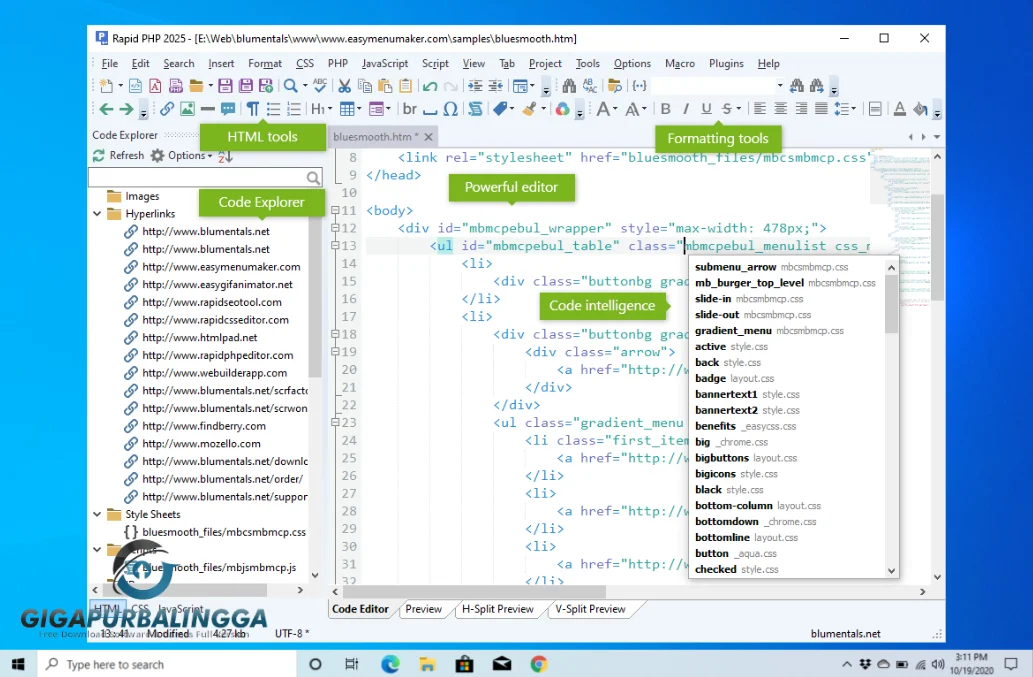
Task: Run spell check with ABC checkmark icon
Action: click(x=320, y=86)
